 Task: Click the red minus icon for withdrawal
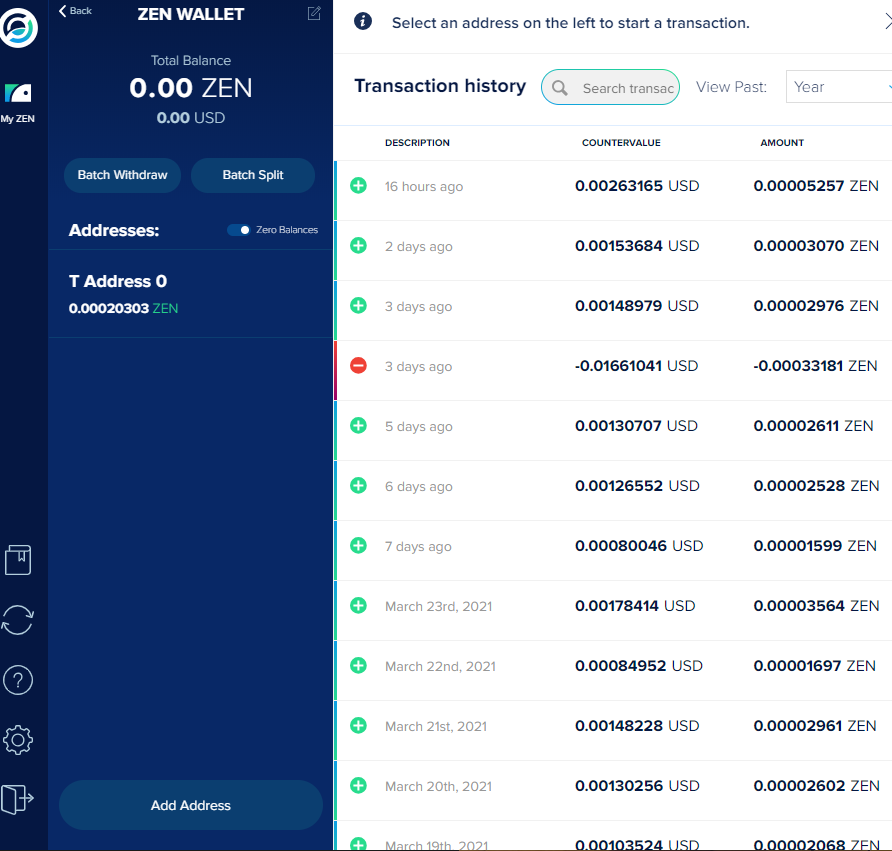(x=358, y=365)
